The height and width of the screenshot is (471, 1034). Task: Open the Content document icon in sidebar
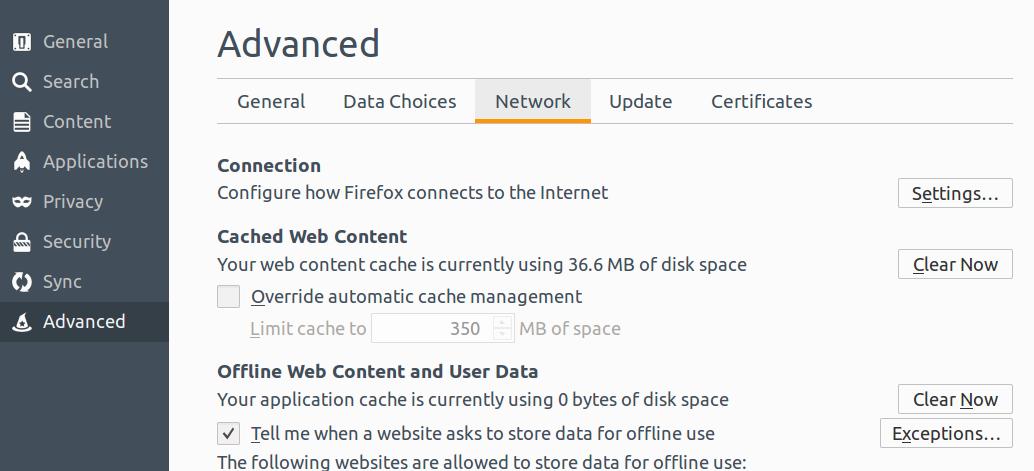[x=22, y=122]
